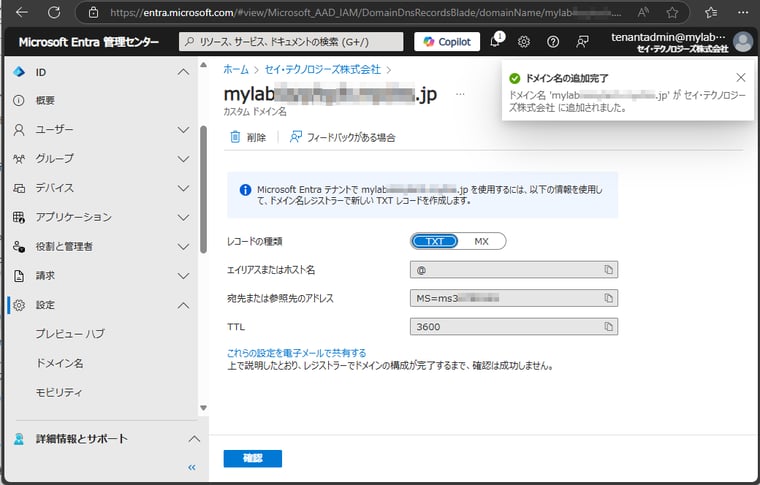Click セイ・テクノロジーズ株式会社 breadcrumb link
Image resolution: width=760 pixels, height=485 pixels.
tap(322, 69)
